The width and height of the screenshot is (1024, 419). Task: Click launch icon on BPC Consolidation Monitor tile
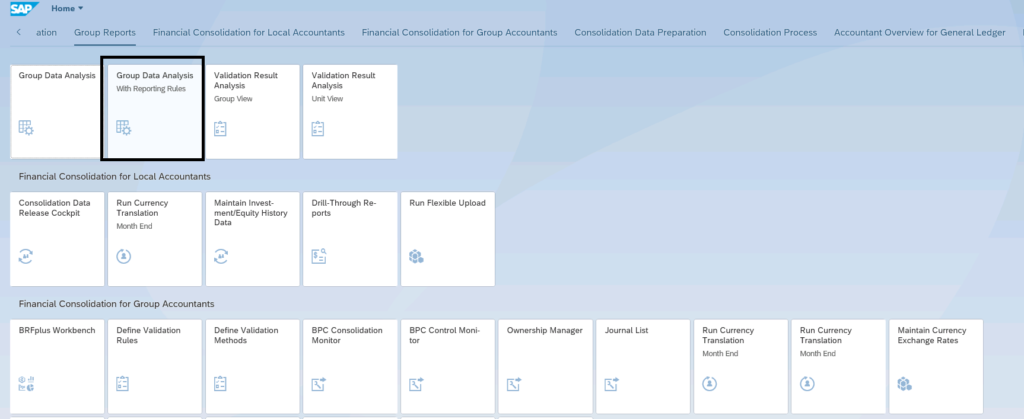319,384
